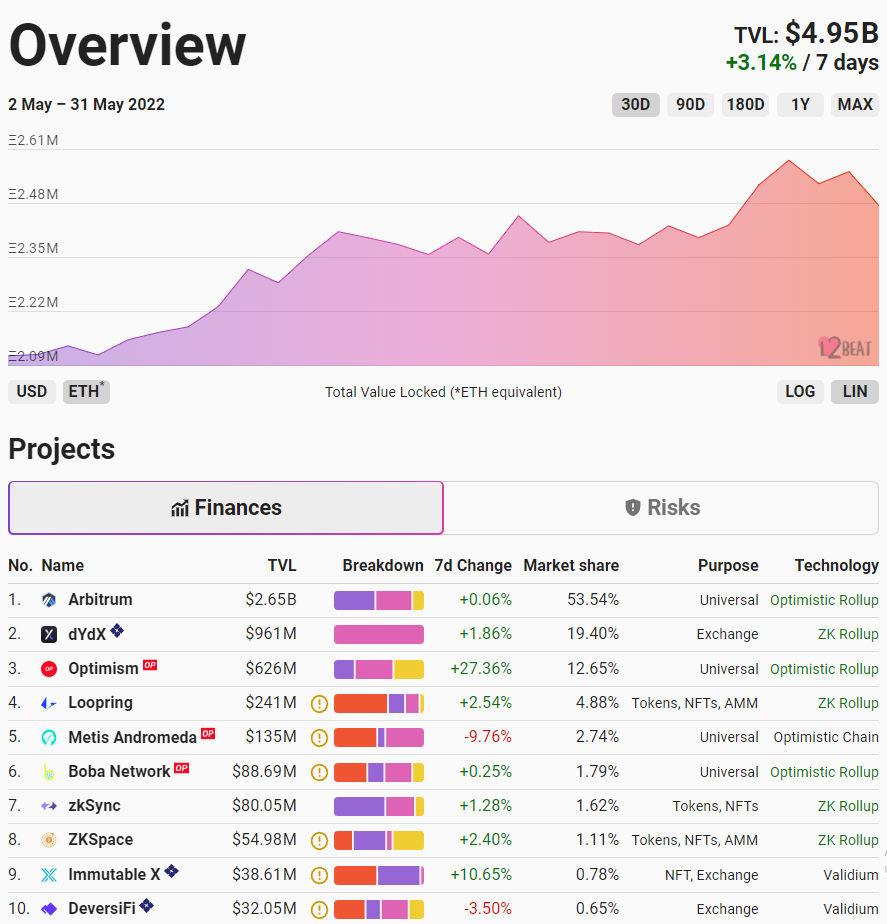This screenshot has width=887, height=924.
Task: Click the Metis Andromeda logo icon
Action: 49,737
